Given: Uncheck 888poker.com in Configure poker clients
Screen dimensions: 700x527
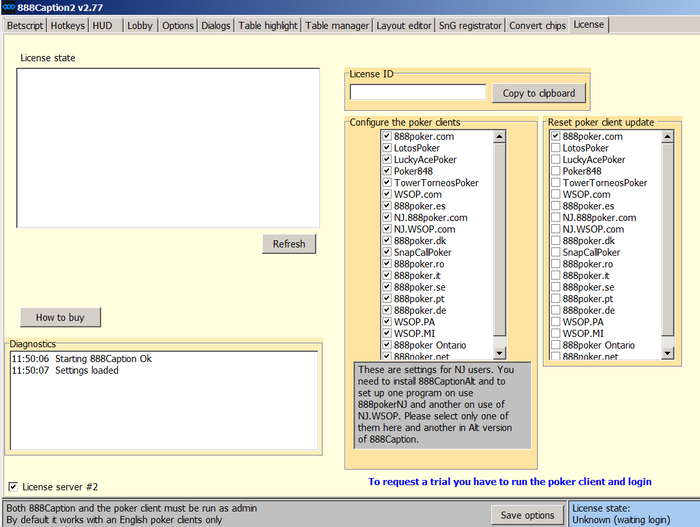Looking at the screenshot, I should 387,136.
